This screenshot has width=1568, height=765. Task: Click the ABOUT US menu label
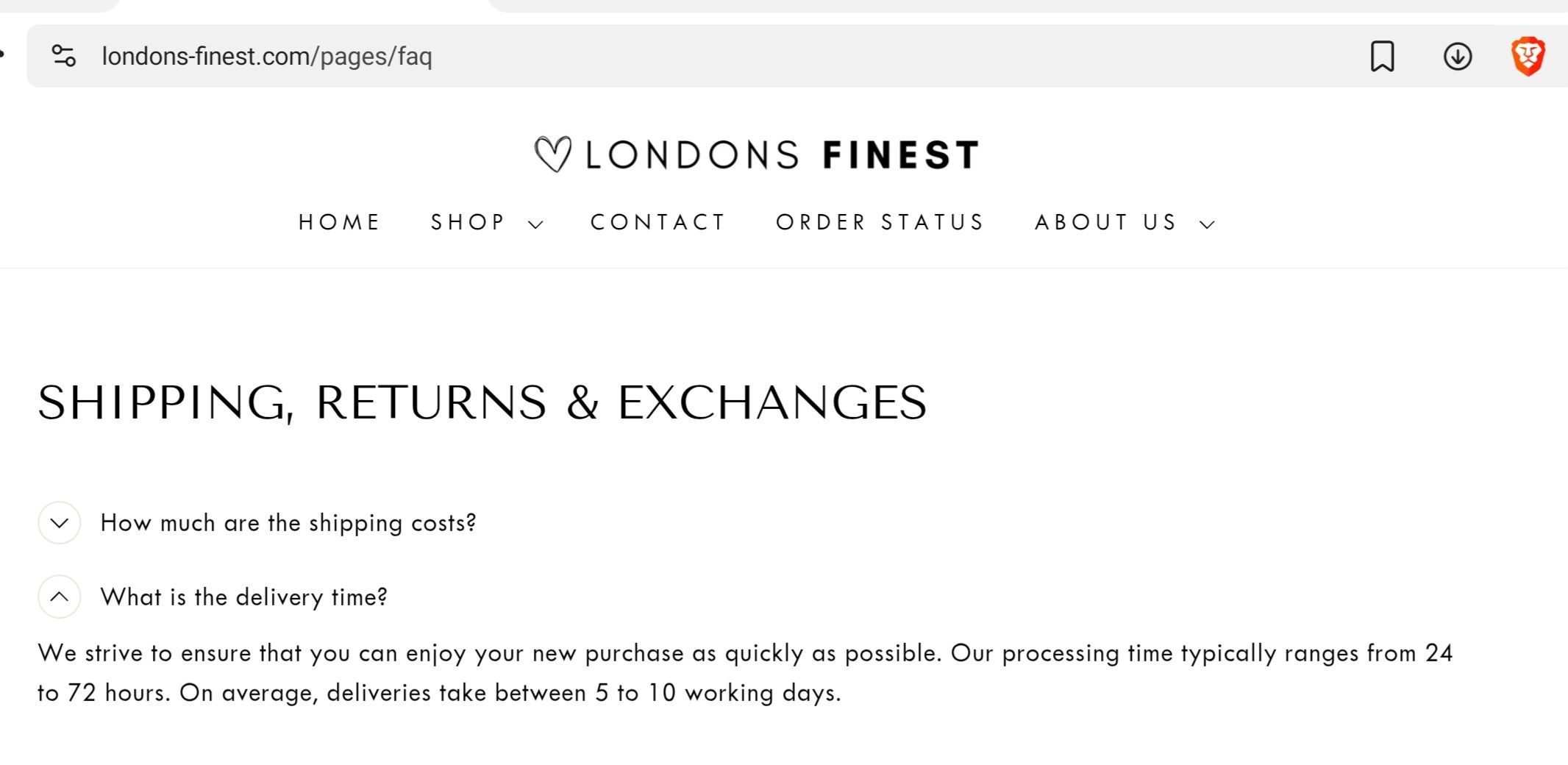[x=1106, y=222]
